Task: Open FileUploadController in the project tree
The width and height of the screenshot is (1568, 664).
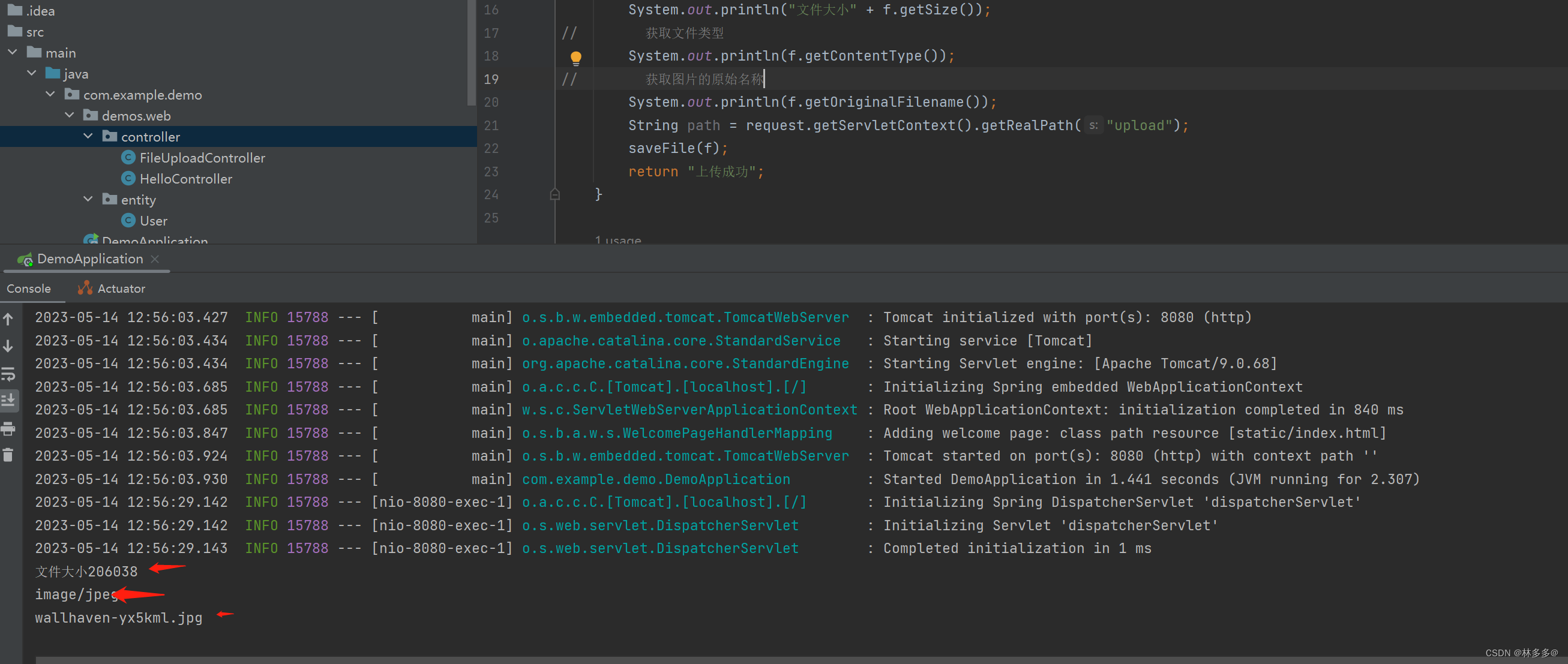Action: pos(202,158)
